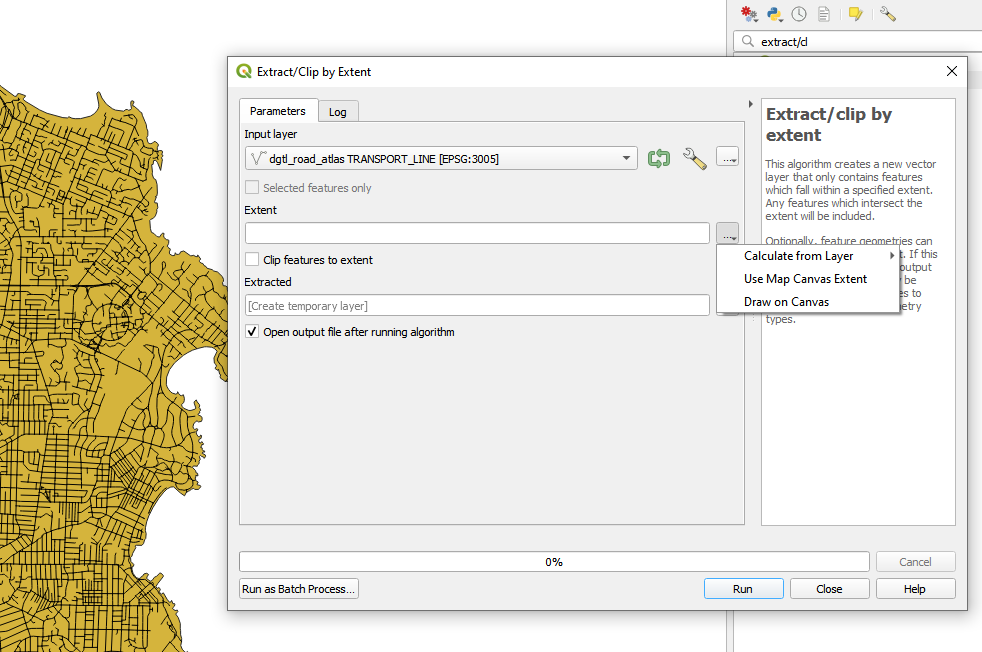Click the Extent input field

[x=477, y=233]
